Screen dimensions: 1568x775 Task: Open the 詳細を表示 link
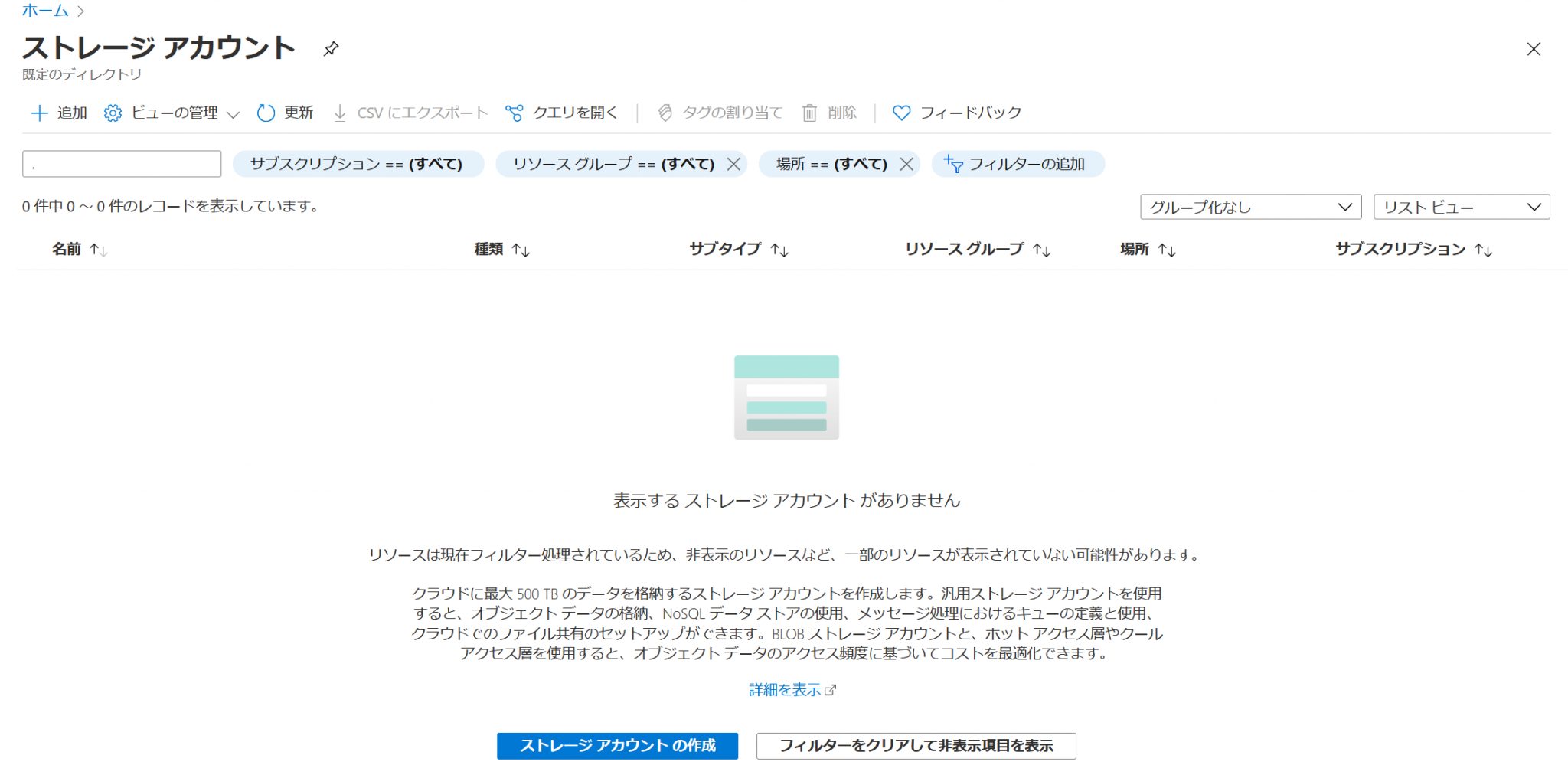[x=792, y=690]
